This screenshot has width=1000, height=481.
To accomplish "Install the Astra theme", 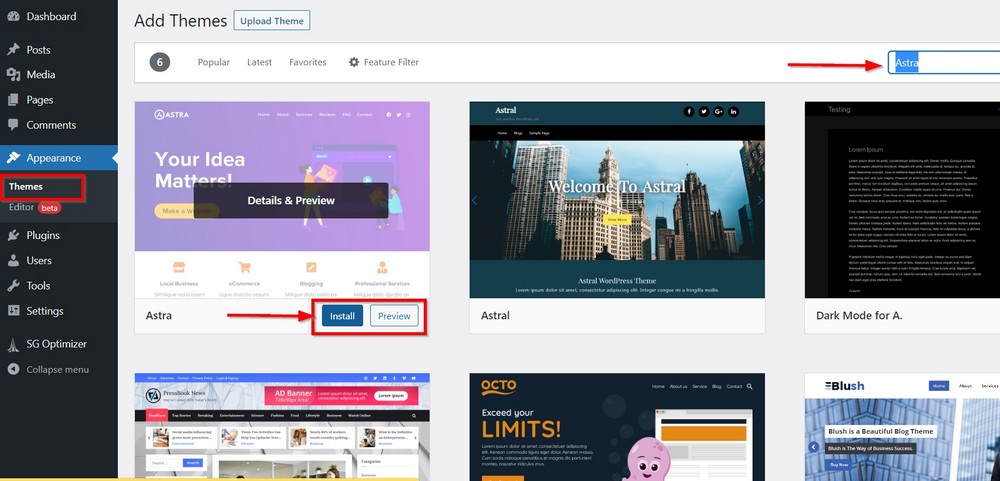I will pyautogui.click(x=342, y=316).
